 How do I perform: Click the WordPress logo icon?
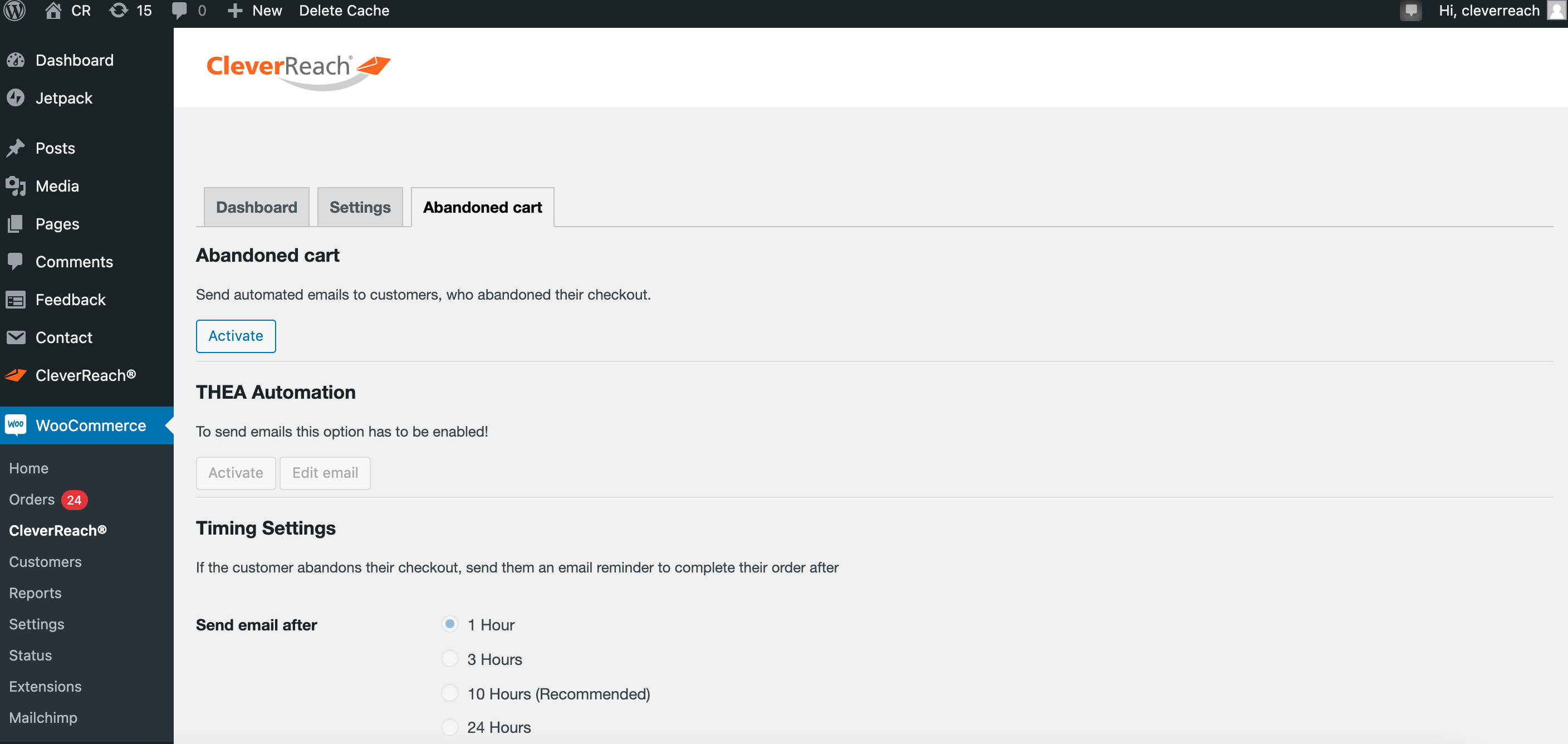tap(14, 11)
